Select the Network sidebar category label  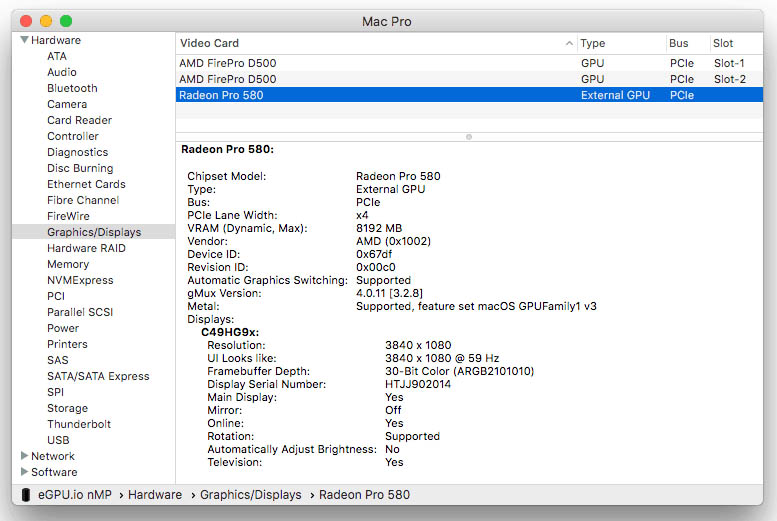pos(53,456)
